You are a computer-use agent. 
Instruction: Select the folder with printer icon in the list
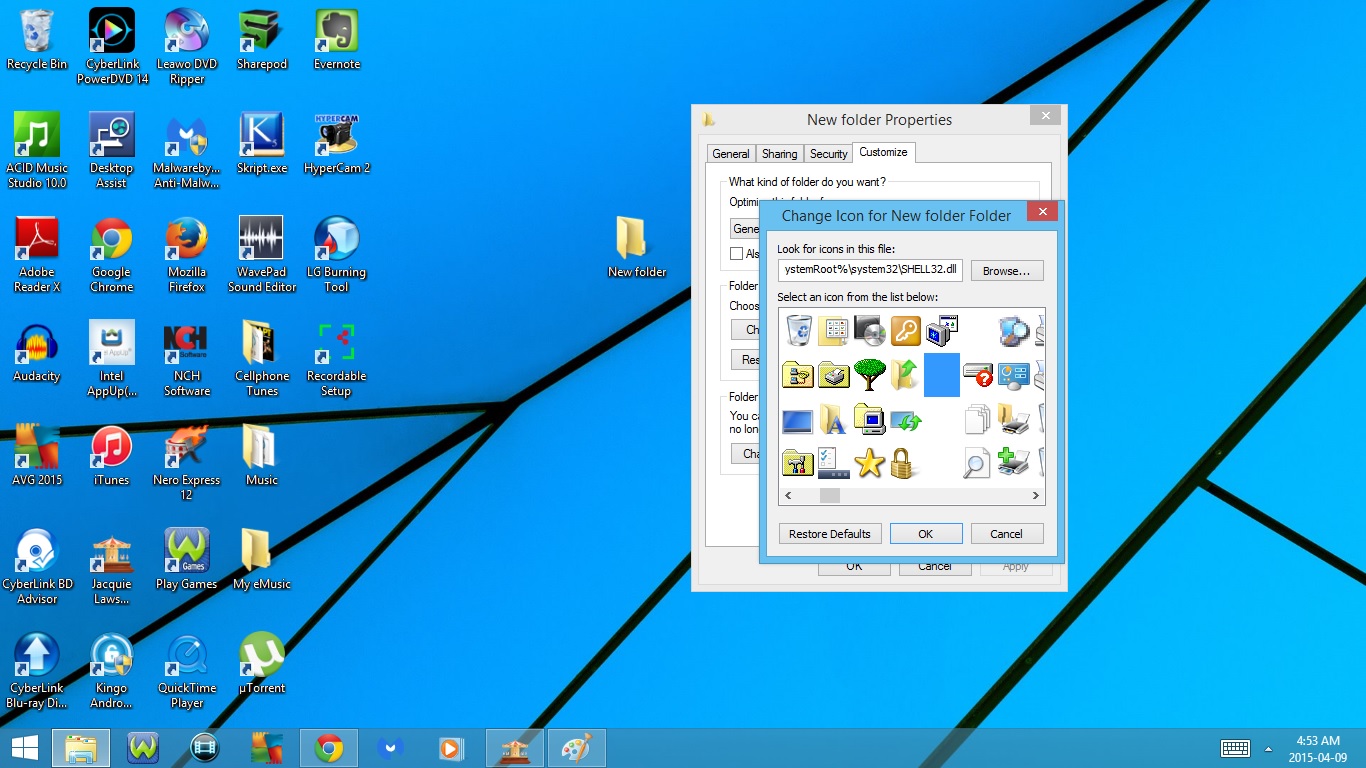tap(1013, 418)
